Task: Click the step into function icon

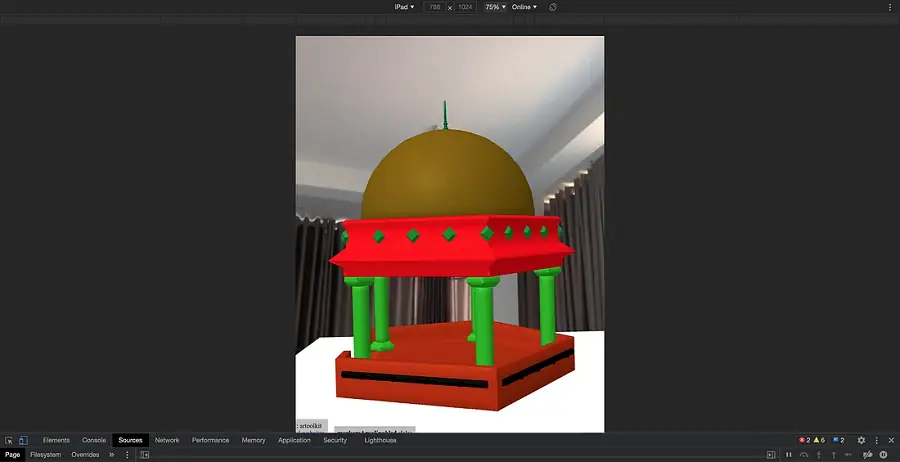Action: click(819, 455)
